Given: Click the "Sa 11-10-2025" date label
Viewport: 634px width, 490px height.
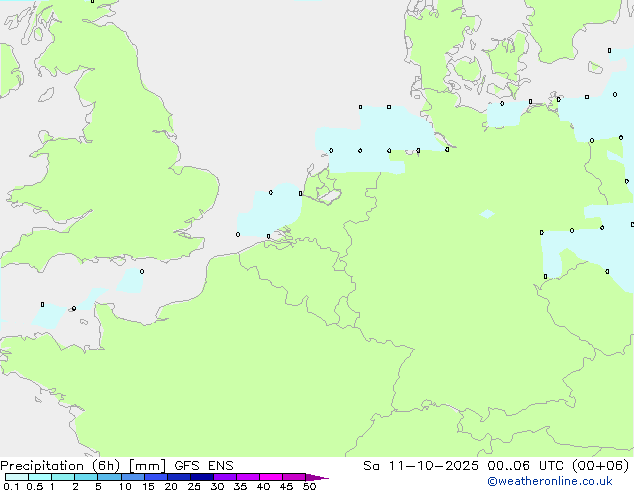Looking at the screenshot, I should [x=410, y=466].
